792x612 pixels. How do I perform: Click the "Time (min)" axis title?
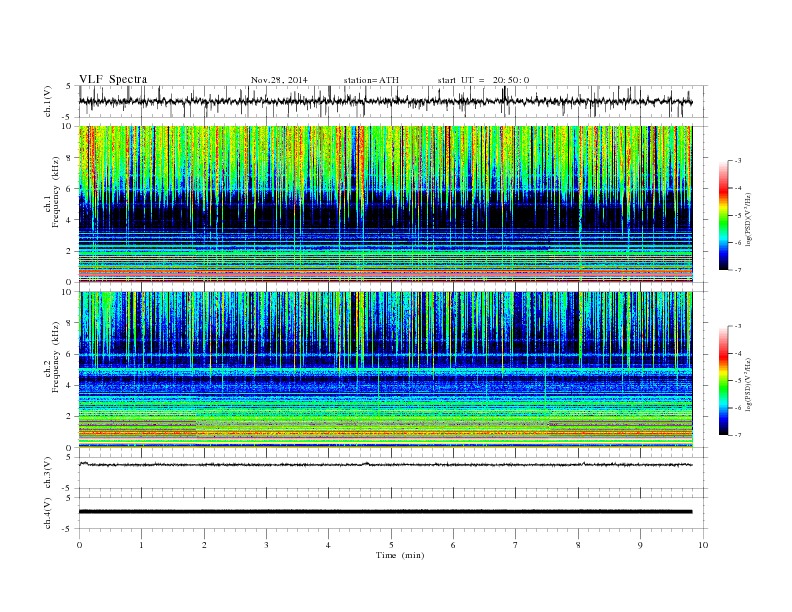[x=400, y=555]
